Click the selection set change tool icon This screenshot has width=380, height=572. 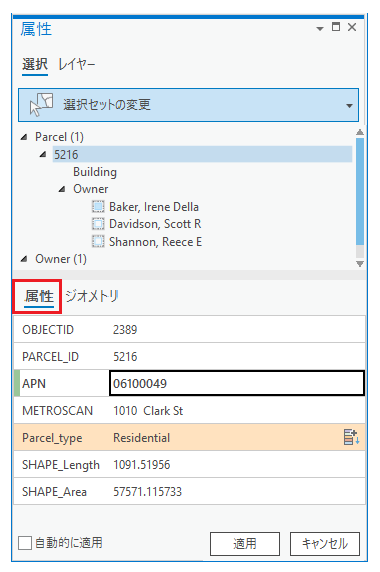[41, 105]
